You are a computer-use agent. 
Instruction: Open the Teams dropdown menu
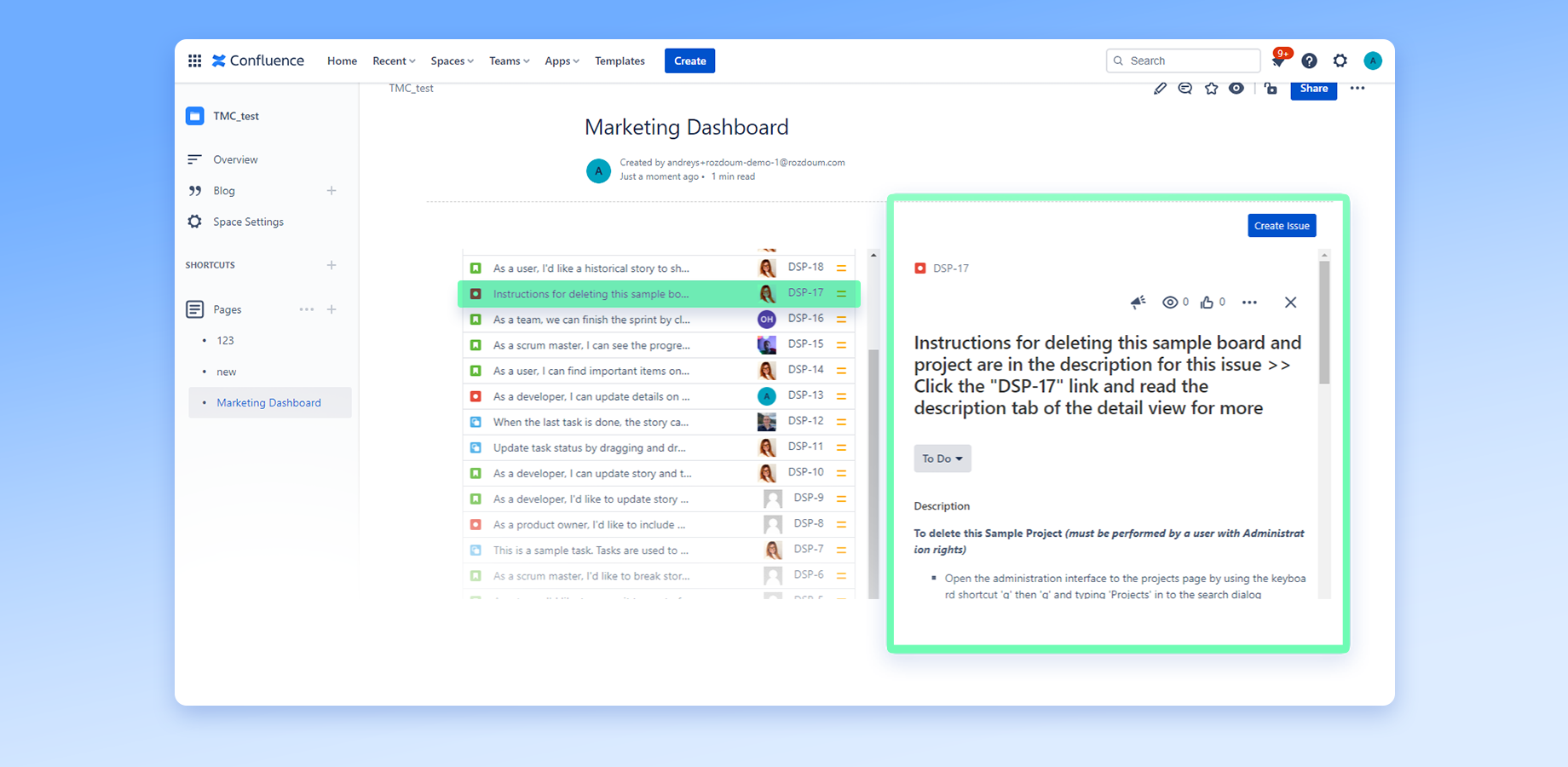pyautogui.click(x=509, y=61)
